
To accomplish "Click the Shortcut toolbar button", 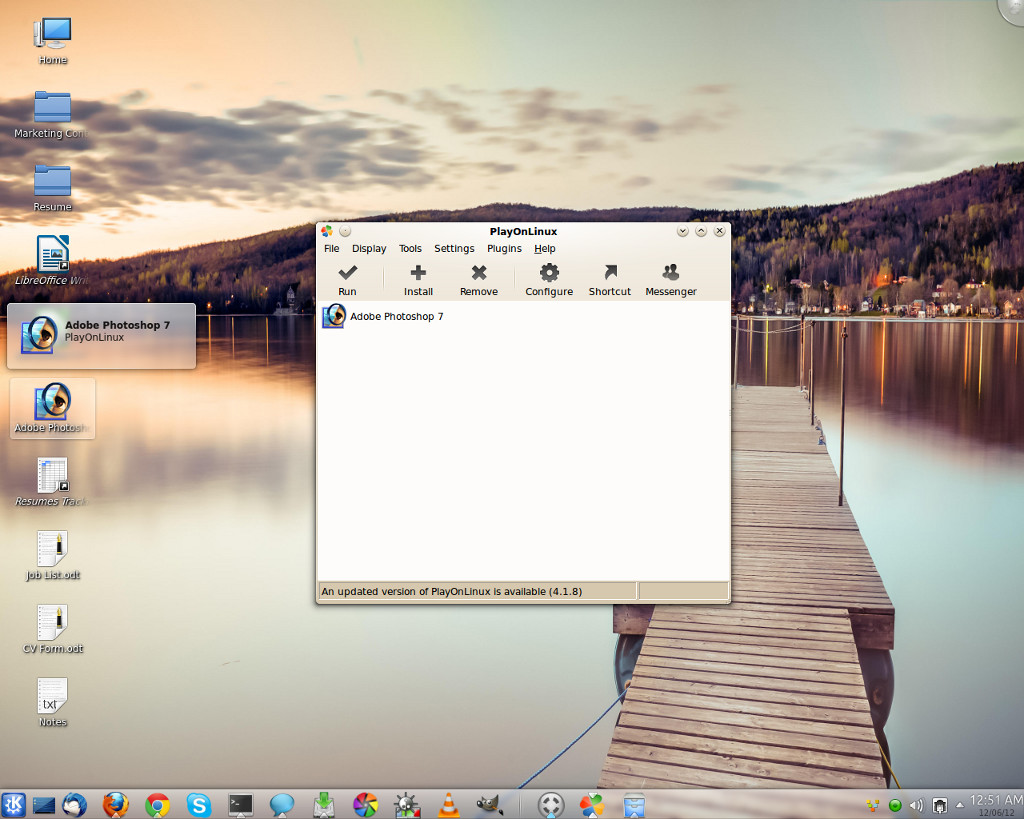I will [x=610, y=280].
